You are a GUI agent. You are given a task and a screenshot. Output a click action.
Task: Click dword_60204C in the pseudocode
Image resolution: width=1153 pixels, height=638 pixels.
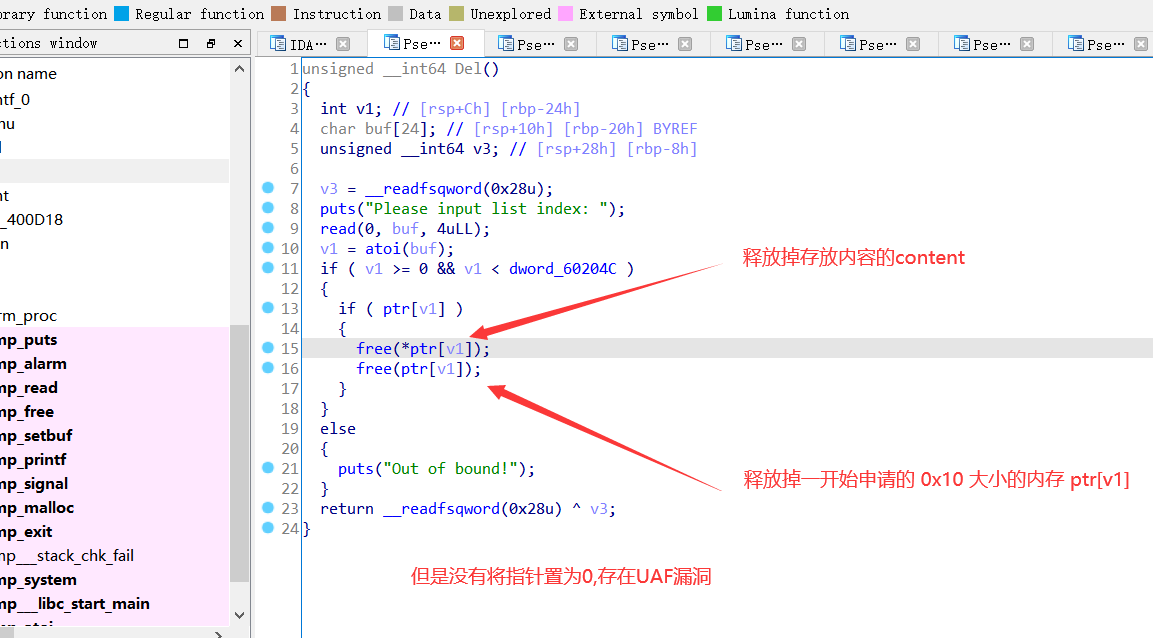pyautogui.click(x=562, y=268)
